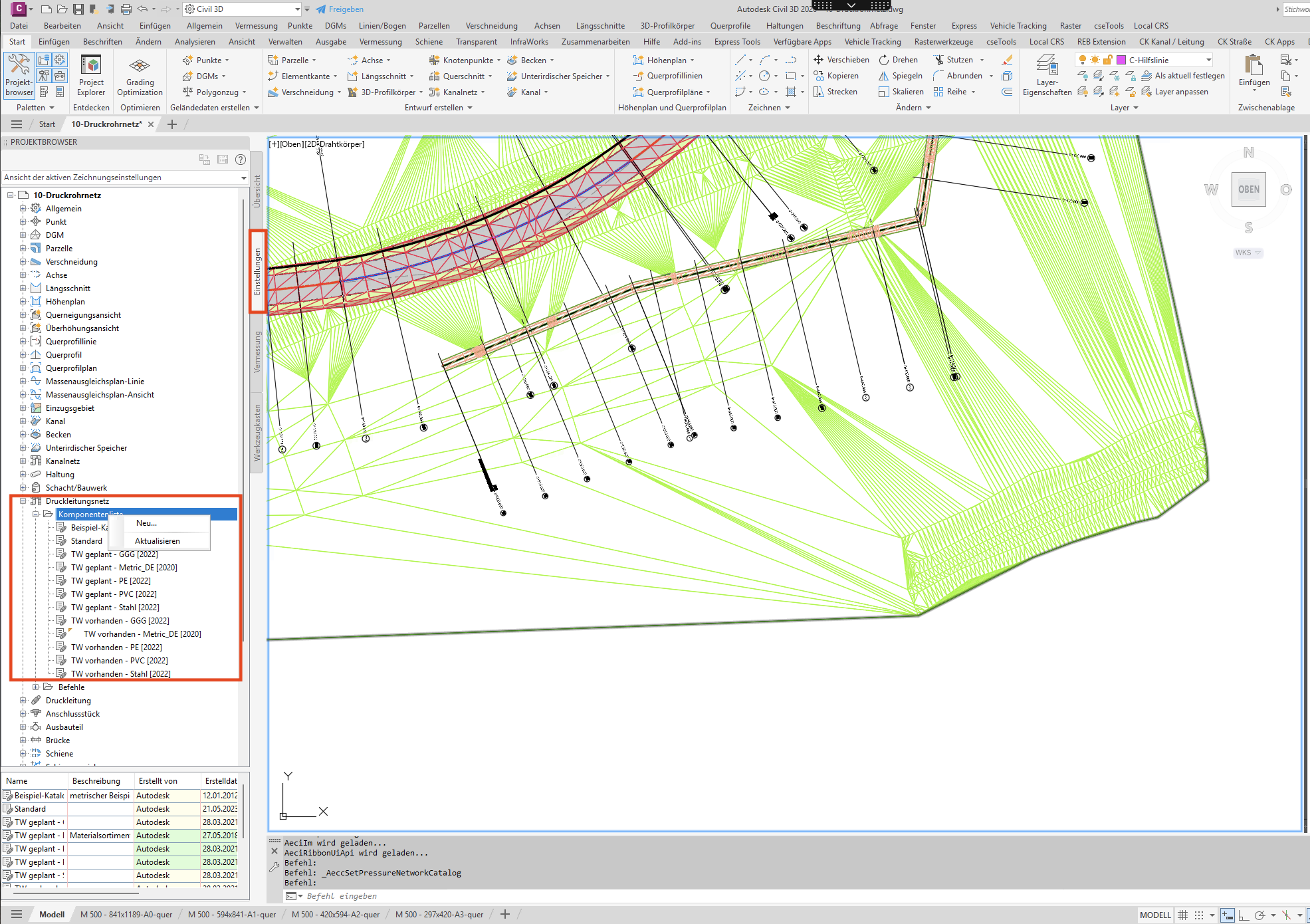Toggle the drawing grid display
This screenshot has height=924, width=1310.
tap(1183, 915)
